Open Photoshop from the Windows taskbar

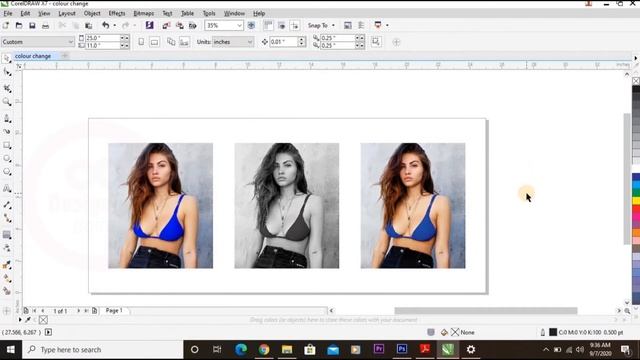[402, 349]
